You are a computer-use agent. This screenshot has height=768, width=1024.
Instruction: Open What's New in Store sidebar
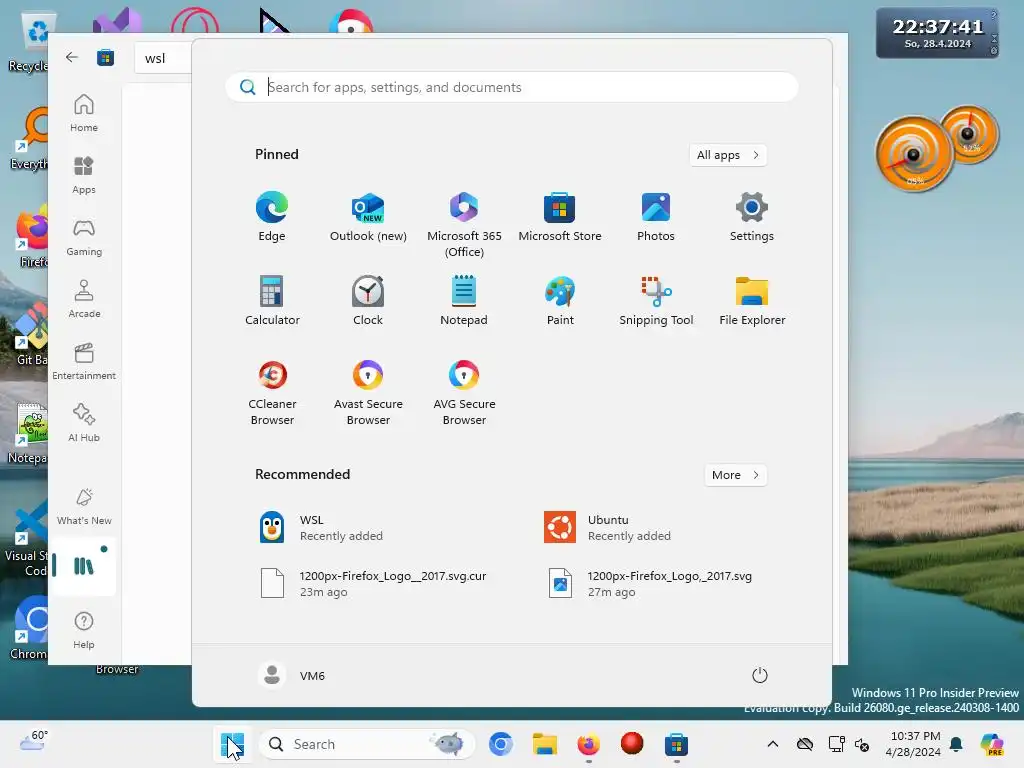click(84, 506)
